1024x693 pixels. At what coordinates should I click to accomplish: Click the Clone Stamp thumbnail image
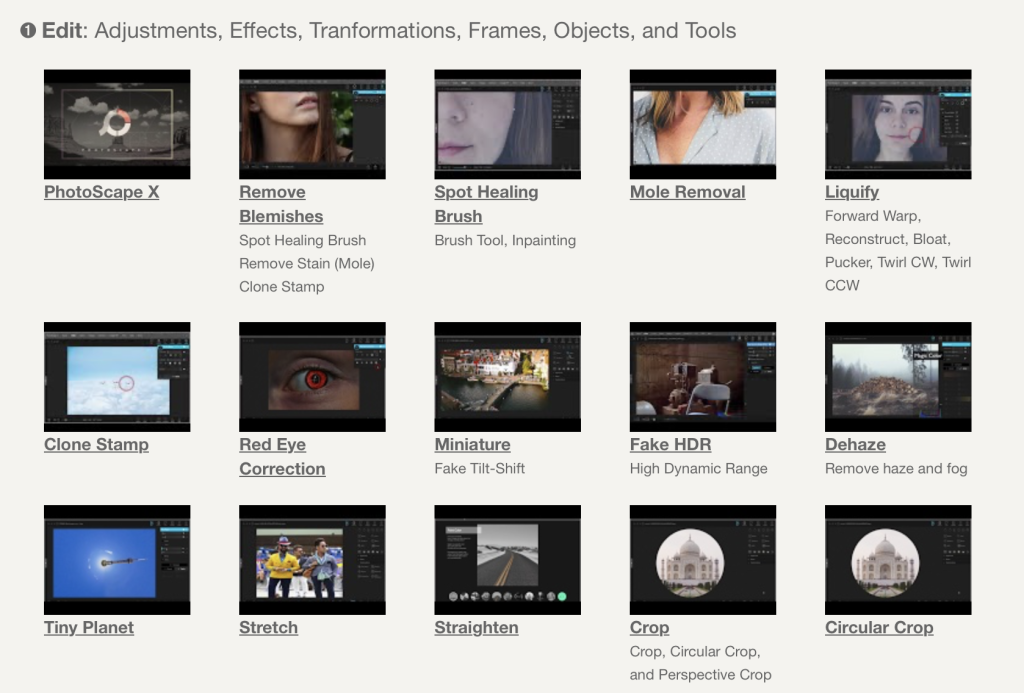[117, 377]
